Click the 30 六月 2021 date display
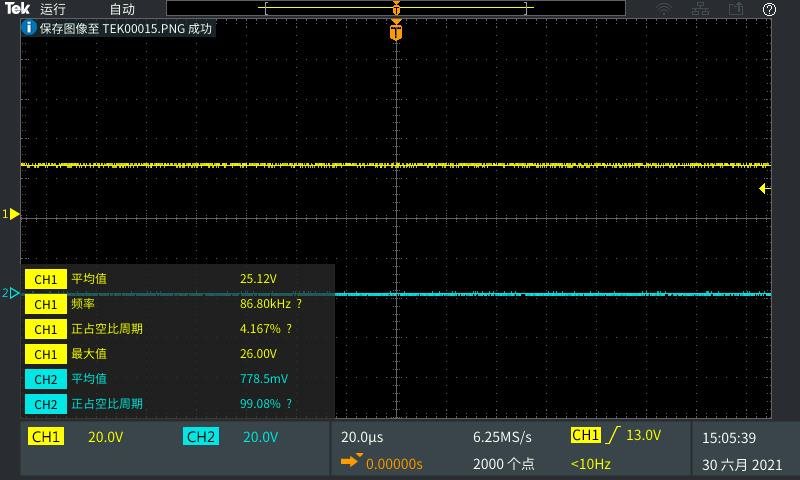The height and width of the screenshot is (480, 800). [x=742, y=465]
